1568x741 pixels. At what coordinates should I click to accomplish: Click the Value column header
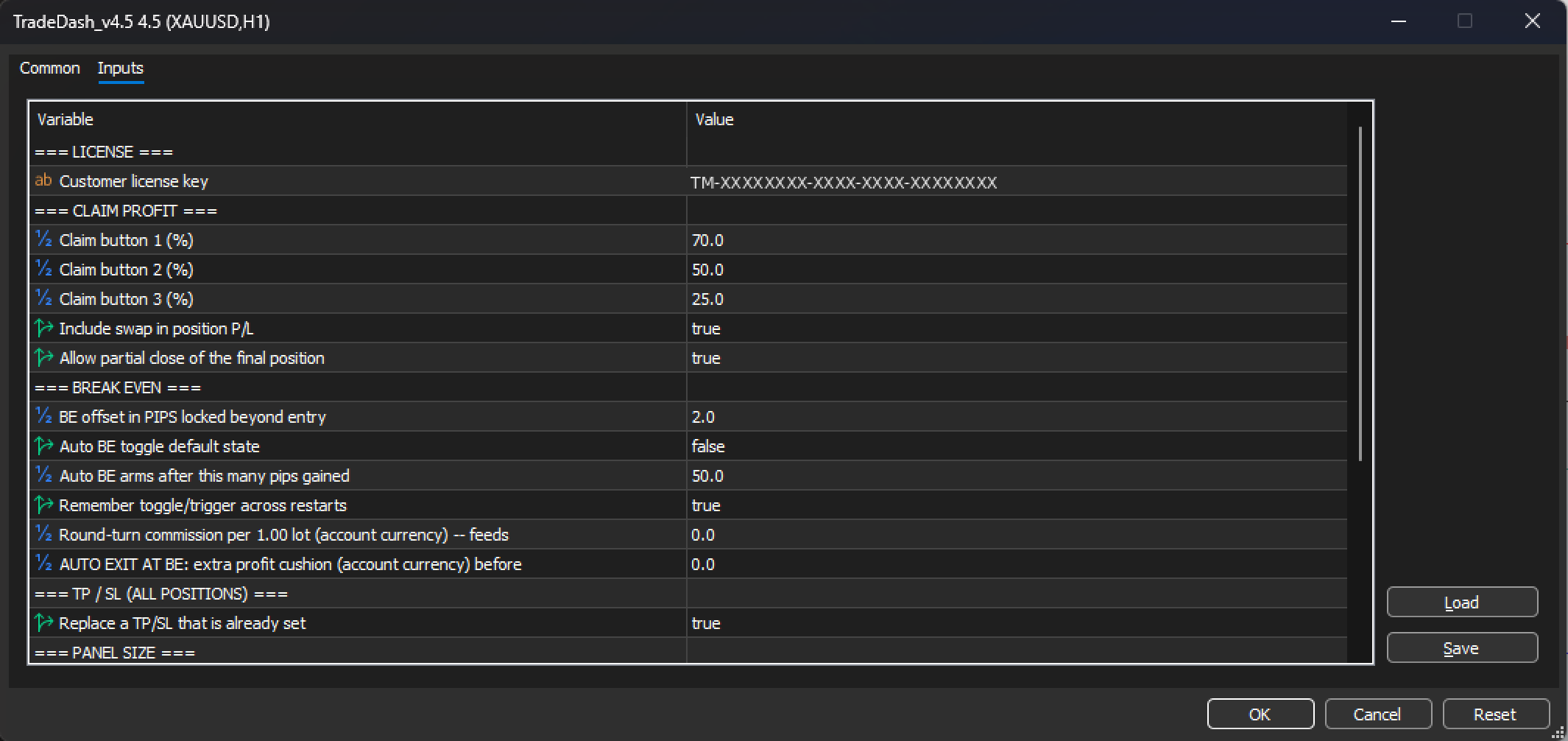1017,119
